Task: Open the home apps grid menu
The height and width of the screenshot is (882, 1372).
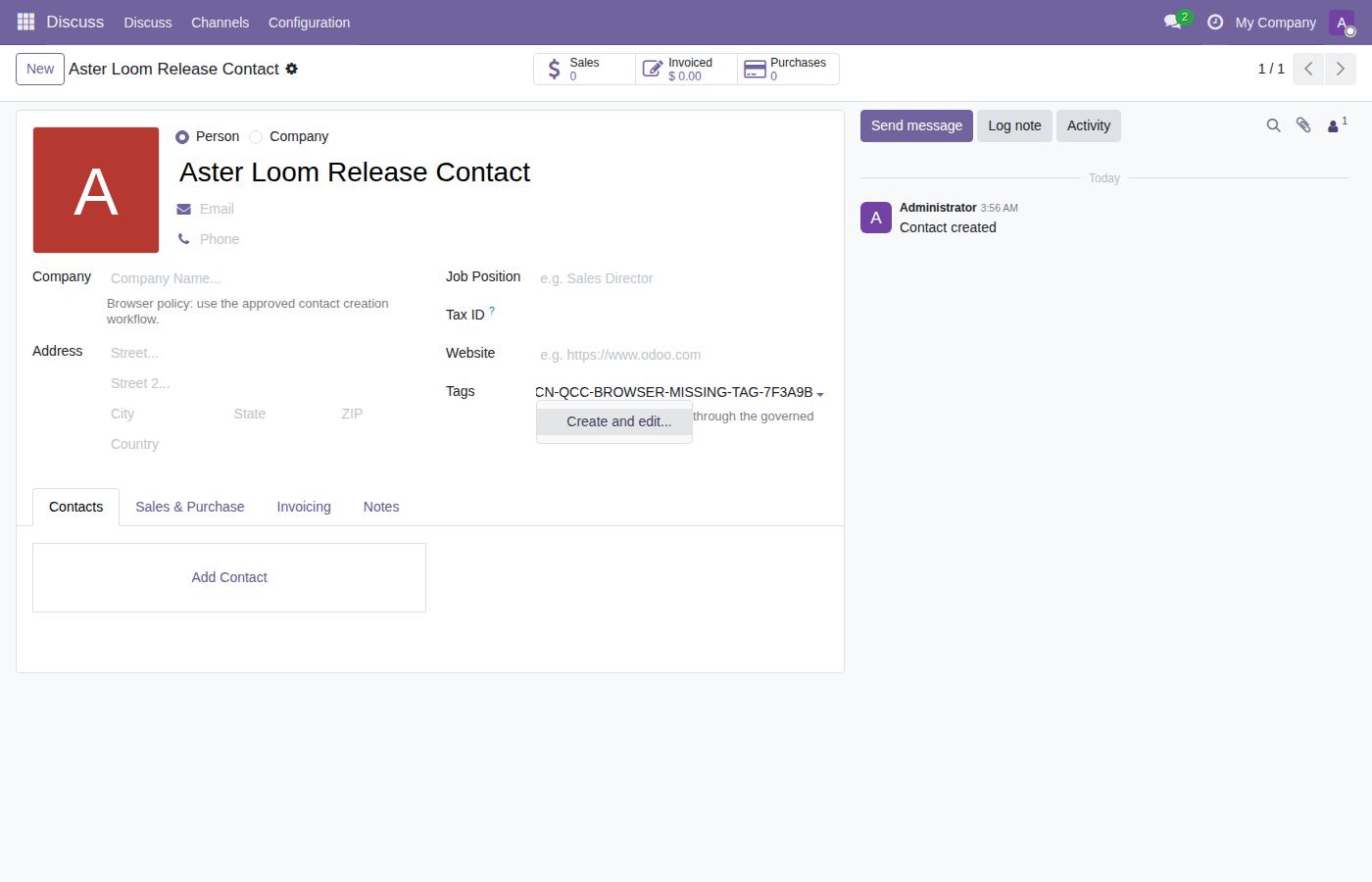Action: [x=25, y=22]
